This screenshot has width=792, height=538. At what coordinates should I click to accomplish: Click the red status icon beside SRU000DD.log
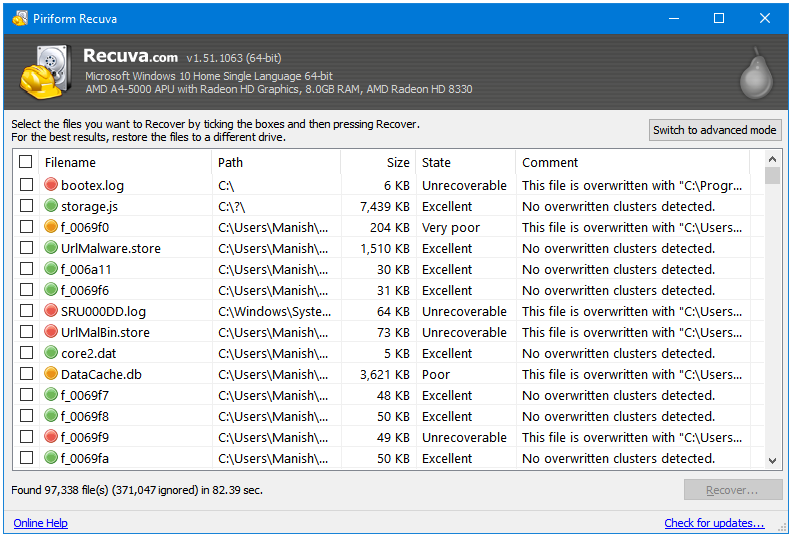tap(51, 310)
